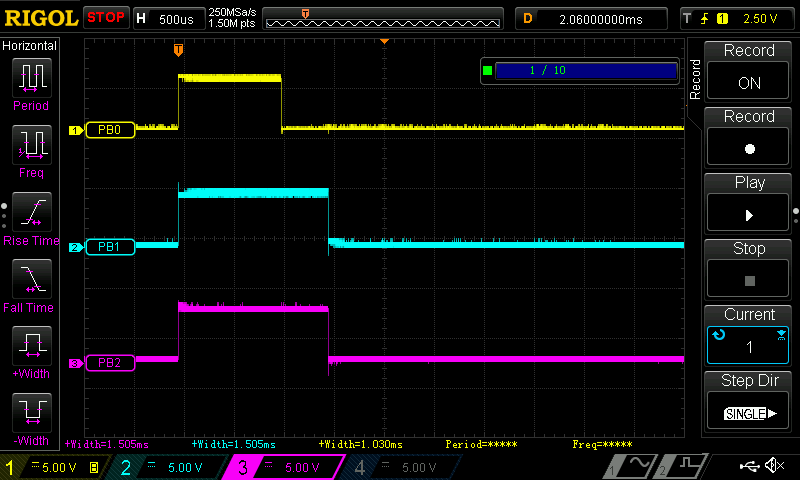Click the source 2 square waveform icon
Viewport: 800px width, 480px height.
tap(681, 466)
